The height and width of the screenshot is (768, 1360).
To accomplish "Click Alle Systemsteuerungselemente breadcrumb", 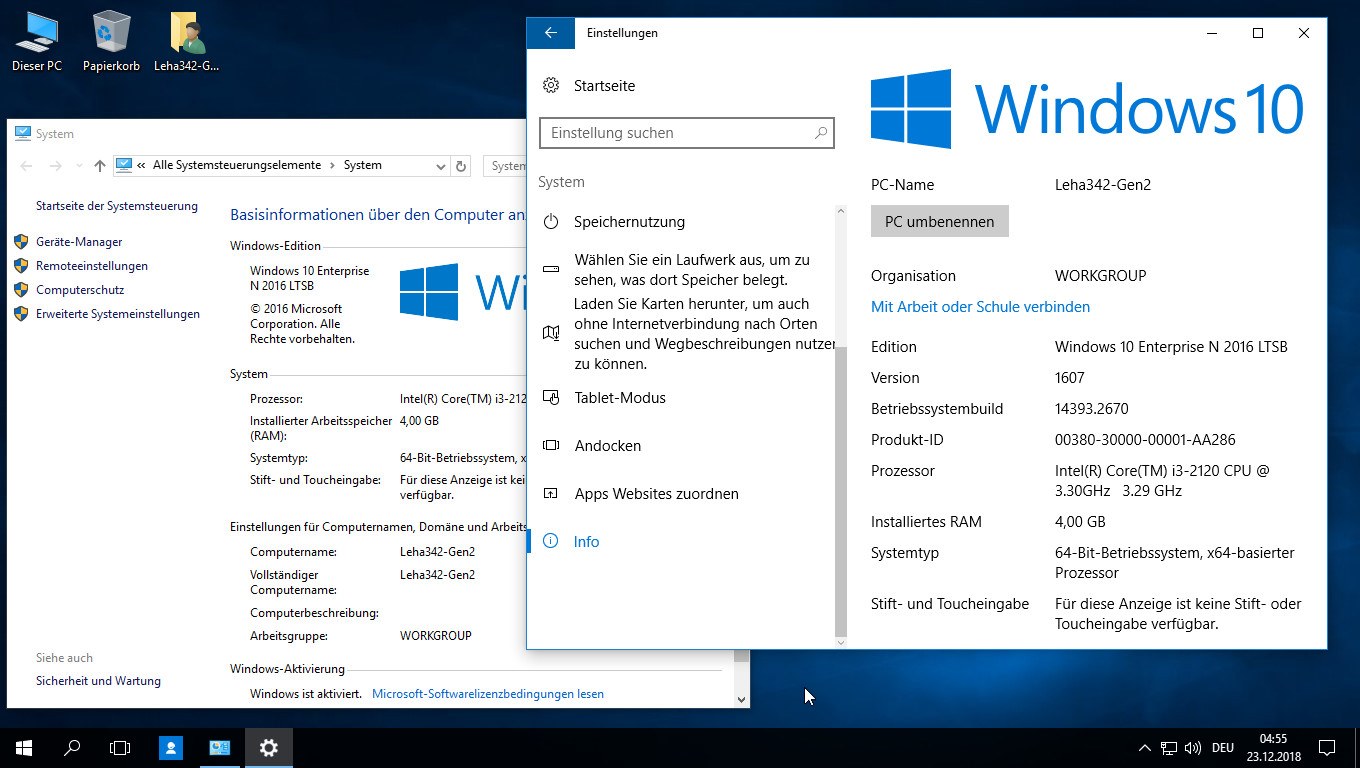I will coord(237,166).
